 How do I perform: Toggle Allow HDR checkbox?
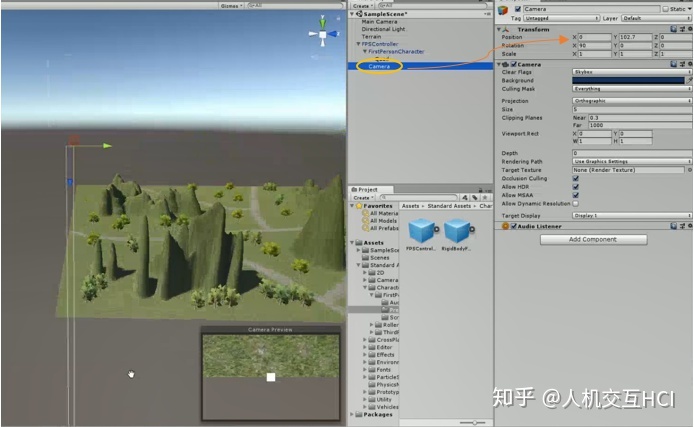[576, 187]
